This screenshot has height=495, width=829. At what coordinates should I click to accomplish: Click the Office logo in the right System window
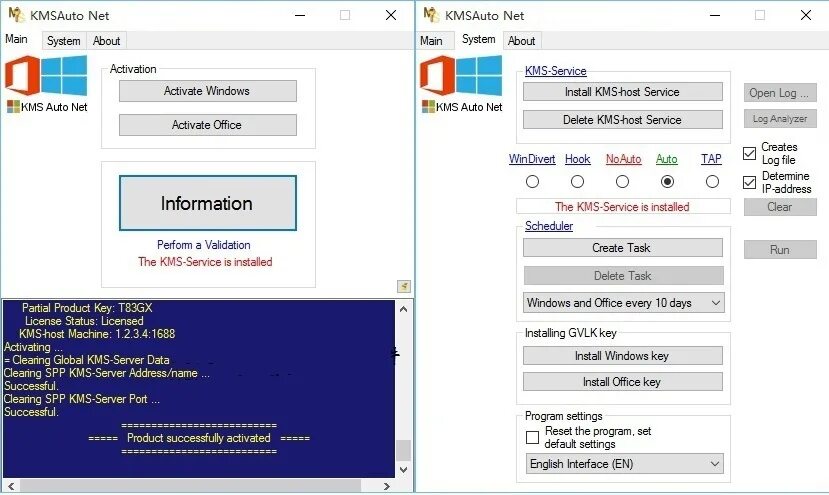click(x=437, y=76)
